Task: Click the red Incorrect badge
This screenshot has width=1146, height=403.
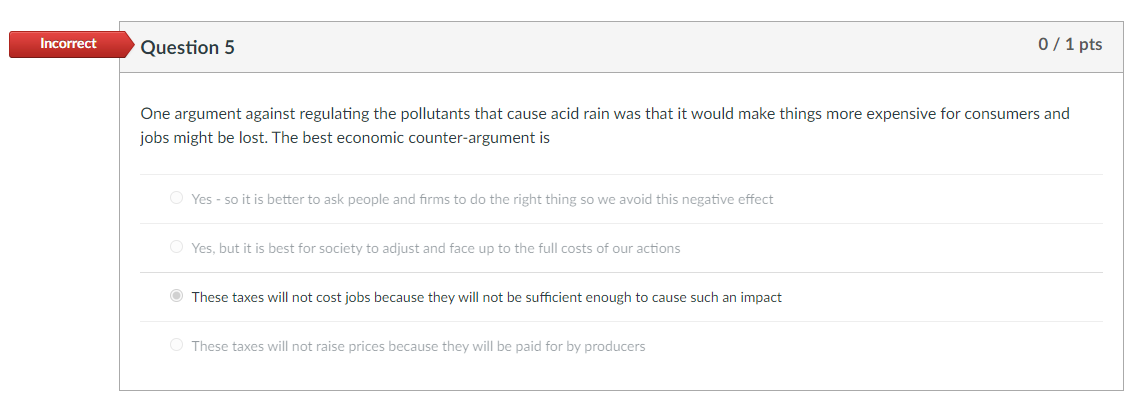Action: [68, 44]
